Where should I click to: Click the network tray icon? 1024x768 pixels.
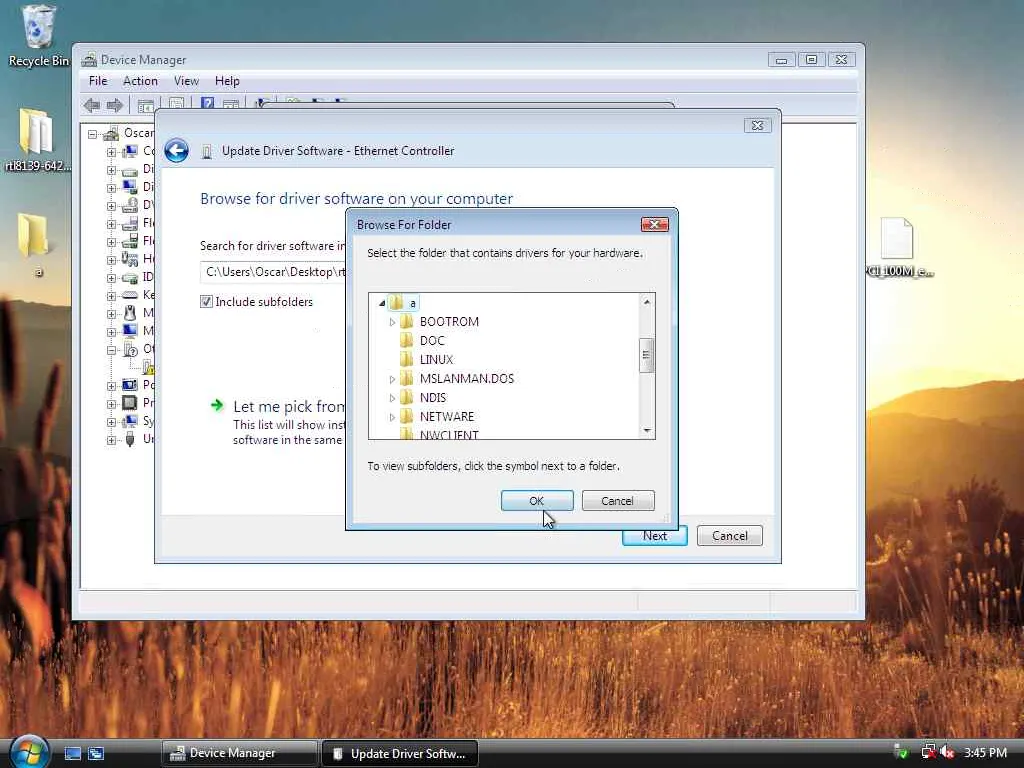[927, 752]
